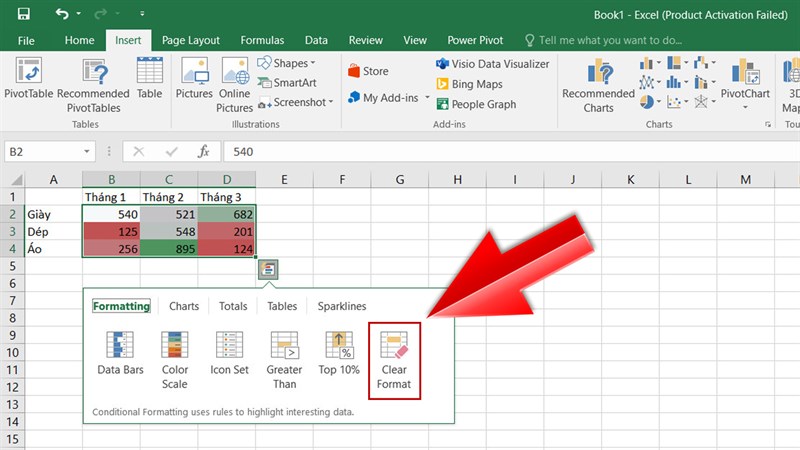The width and height of the screenshot is (800, 450).
Task: Select column E header
Action: click(x=284, y=179)
